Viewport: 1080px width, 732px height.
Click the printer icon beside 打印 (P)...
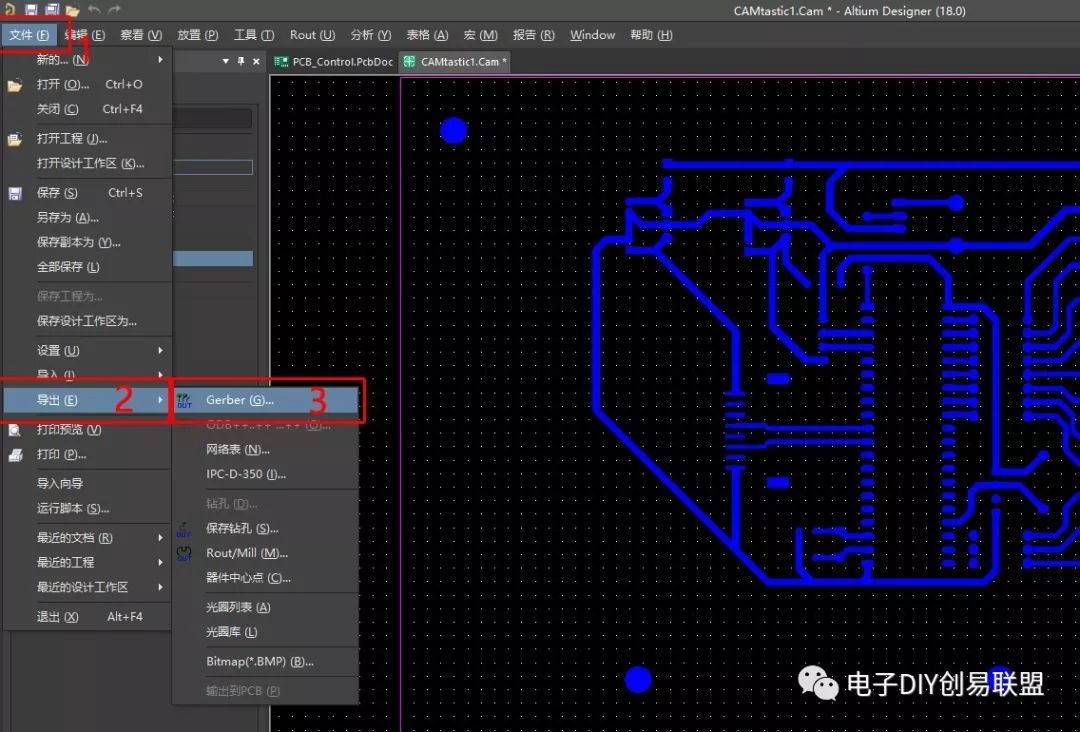click(14, 455)
